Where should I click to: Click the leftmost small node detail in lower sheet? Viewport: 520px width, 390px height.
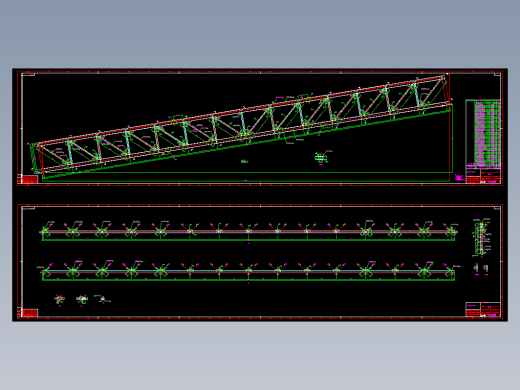point(59,300)
